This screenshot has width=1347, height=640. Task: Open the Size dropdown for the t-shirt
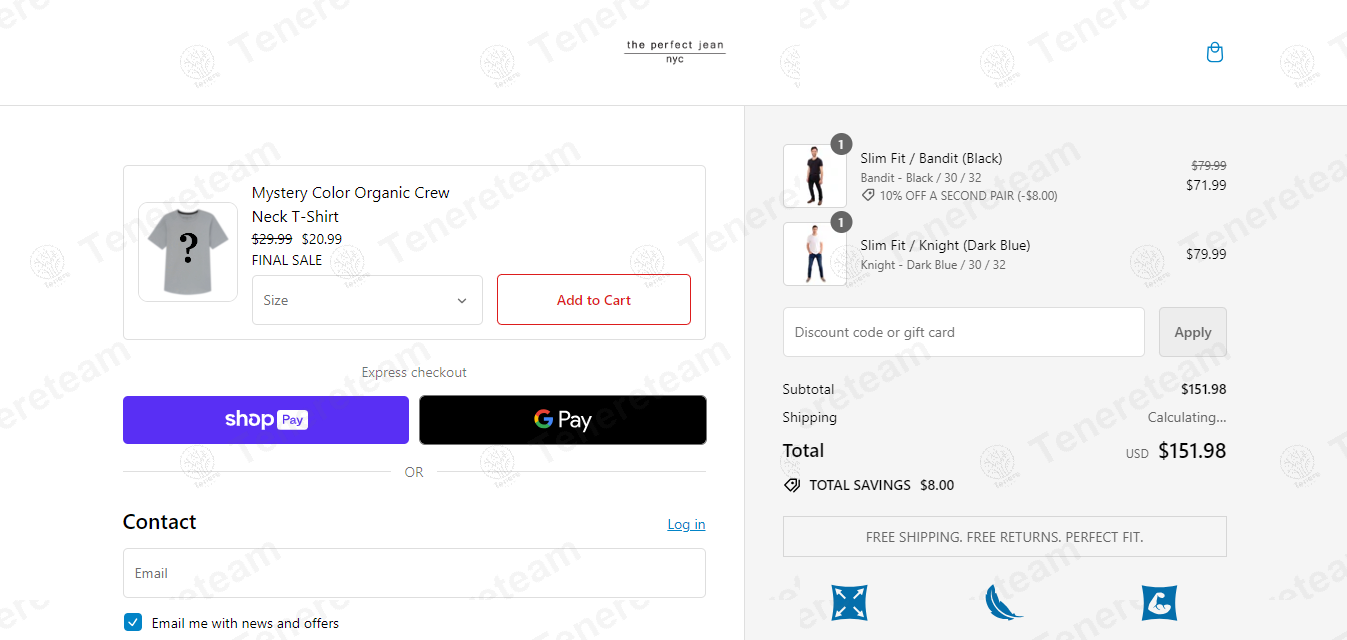[367, 300]
